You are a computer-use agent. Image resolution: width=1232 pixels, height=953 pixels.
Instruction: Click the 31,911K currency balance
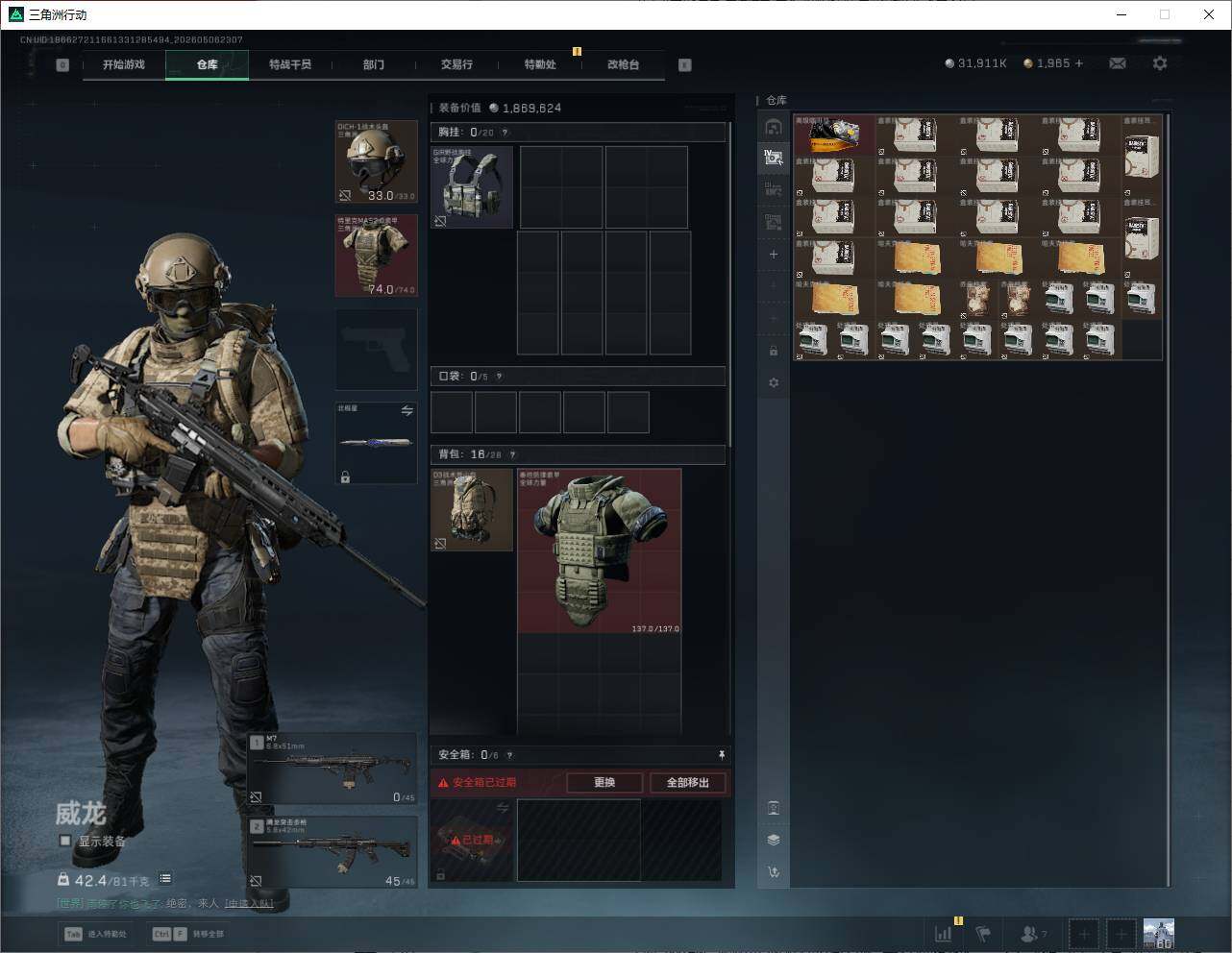pos(976,63)
